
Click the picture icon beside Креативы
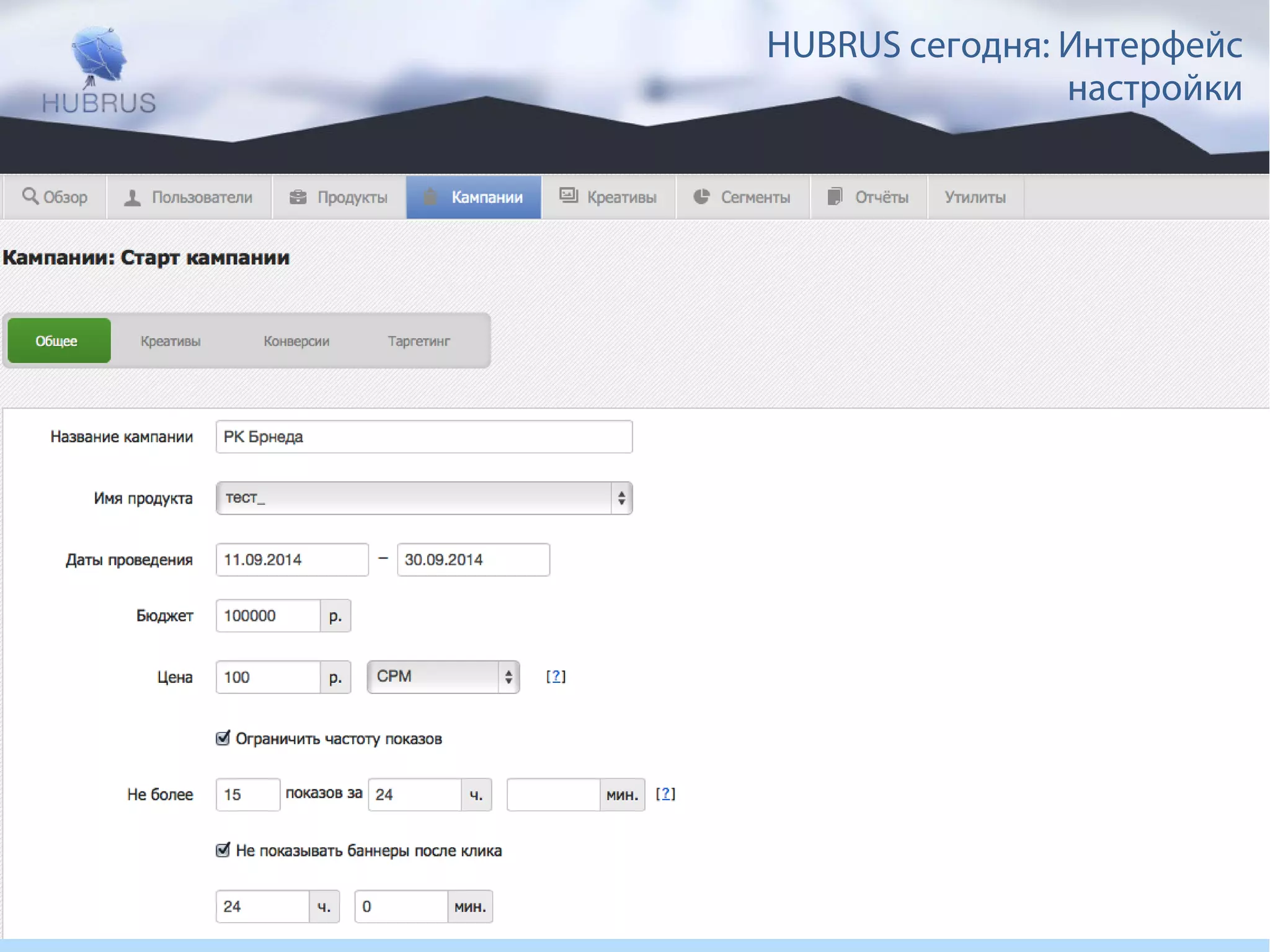569,196
